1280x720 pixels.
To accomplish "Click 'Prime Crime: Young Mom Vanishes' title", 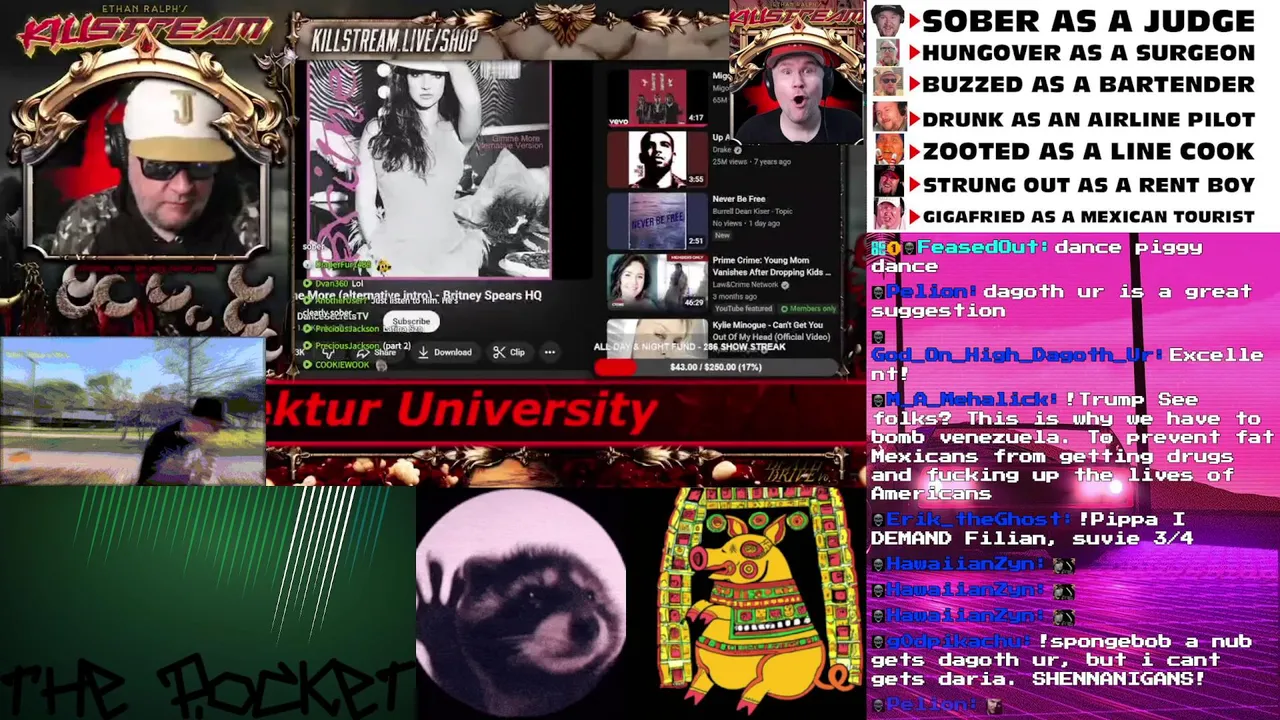I will click(771, 266).
